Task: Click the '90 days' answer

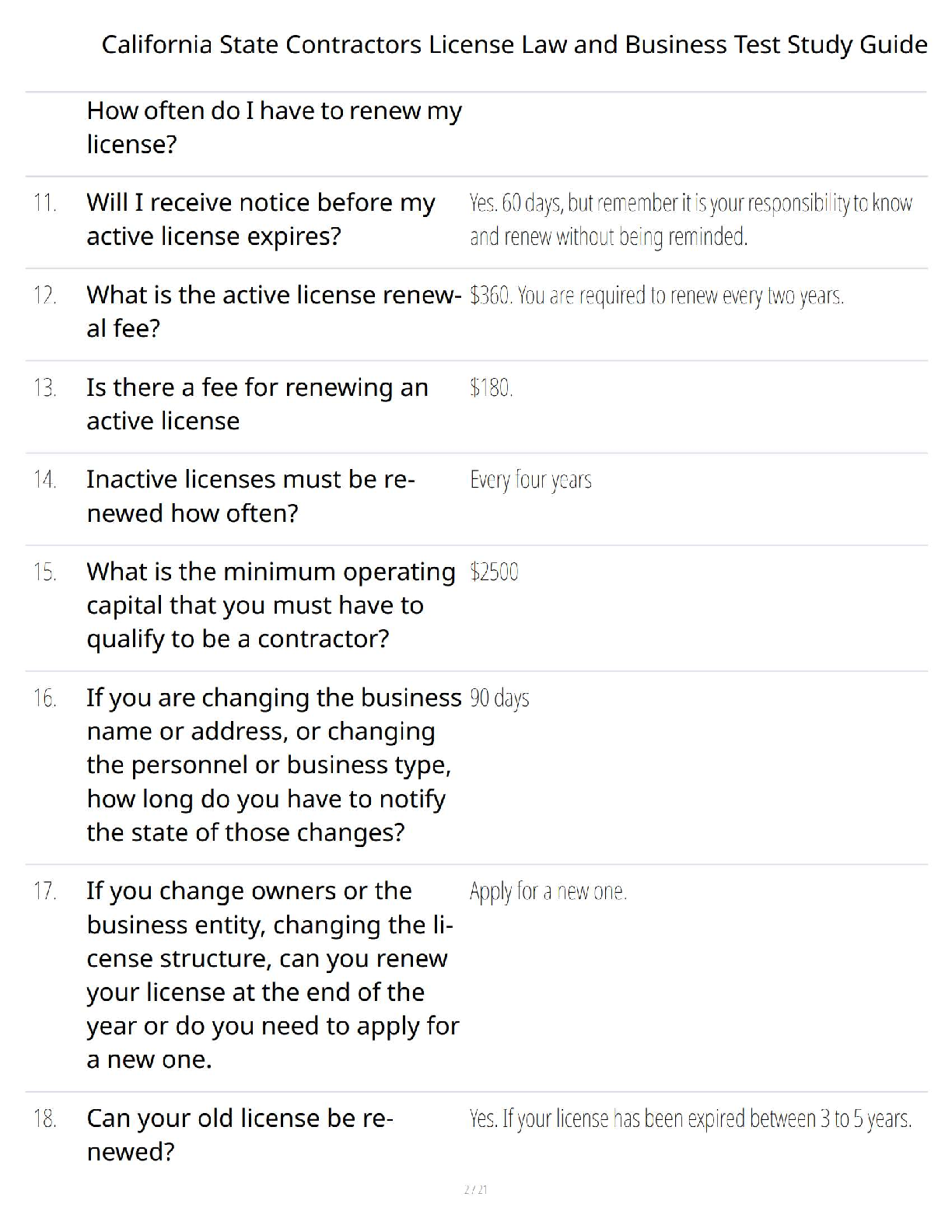Action: [x=499, y=698]
